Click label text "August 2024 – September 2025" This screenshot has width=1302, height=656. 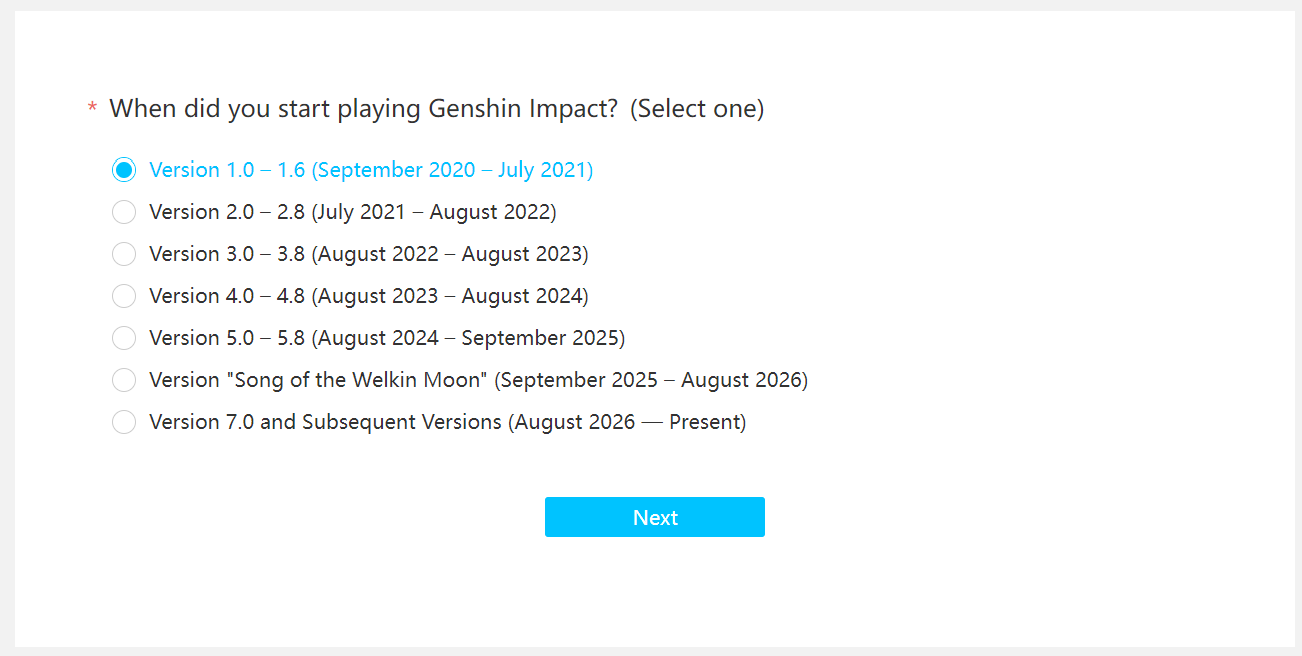pyautogui.click(x=468, y=338)
